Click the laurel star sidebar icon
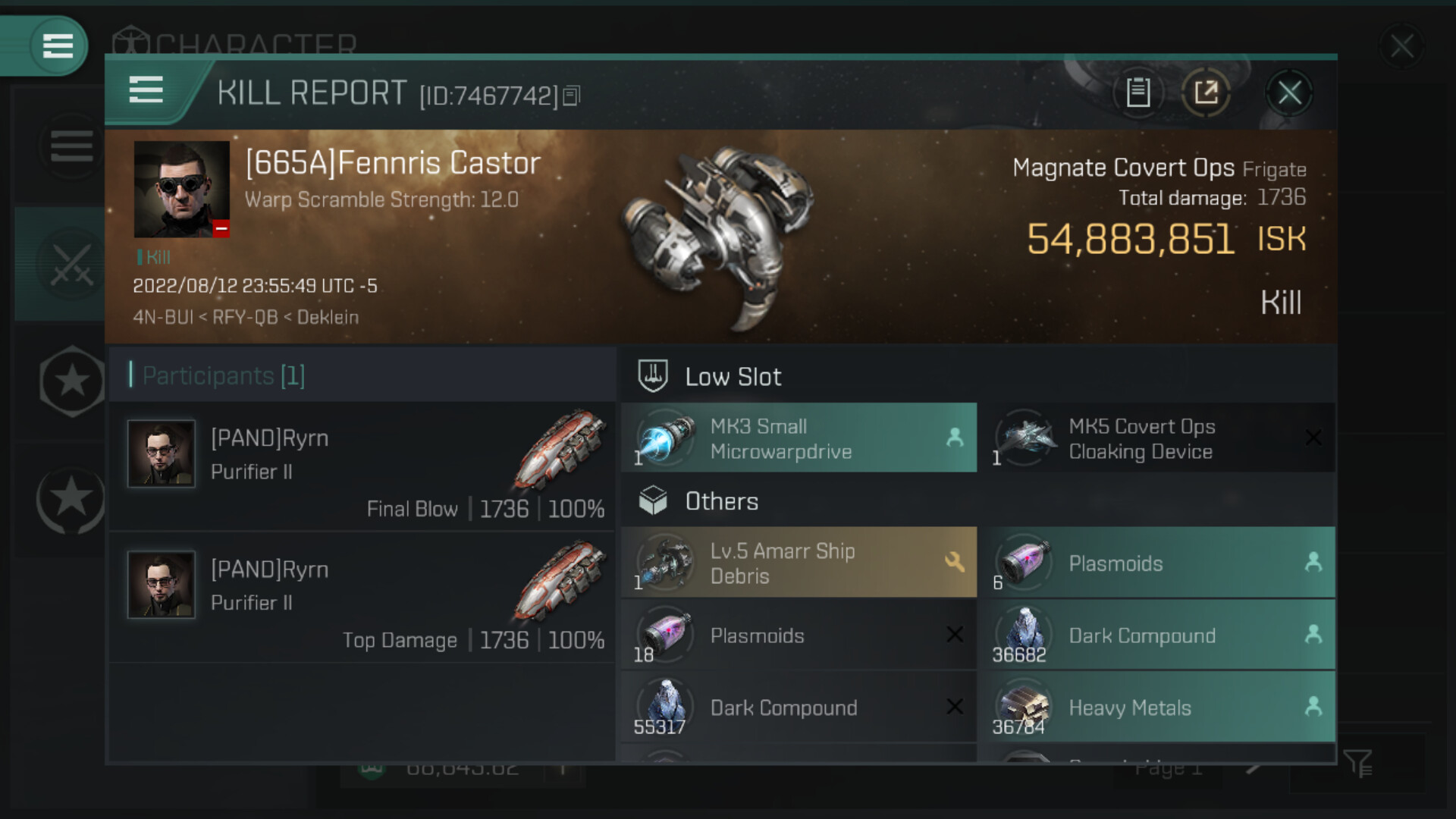 [x=71, y=499]
